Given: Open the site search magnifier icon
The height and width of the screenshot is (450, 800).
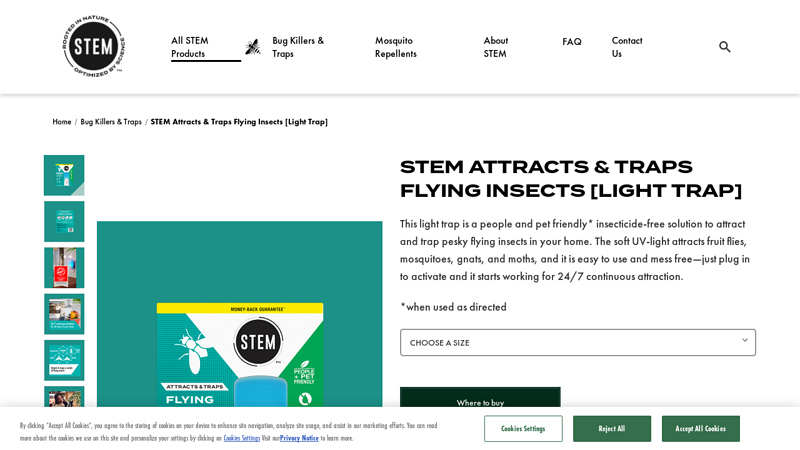Looking at the screenshot, I should pos(724,47).
